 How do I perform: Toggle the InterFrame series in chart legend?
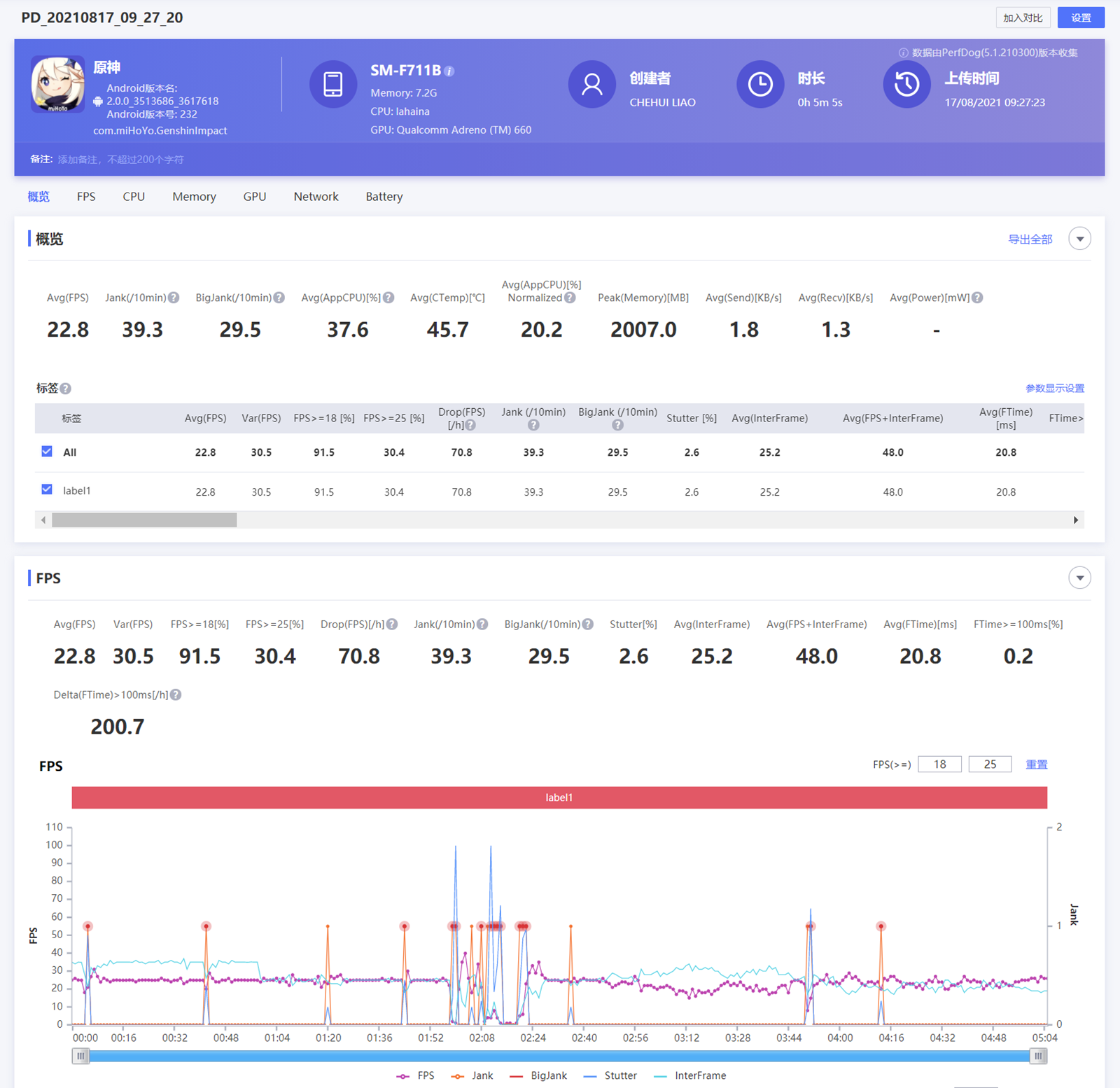[689, 1075]
